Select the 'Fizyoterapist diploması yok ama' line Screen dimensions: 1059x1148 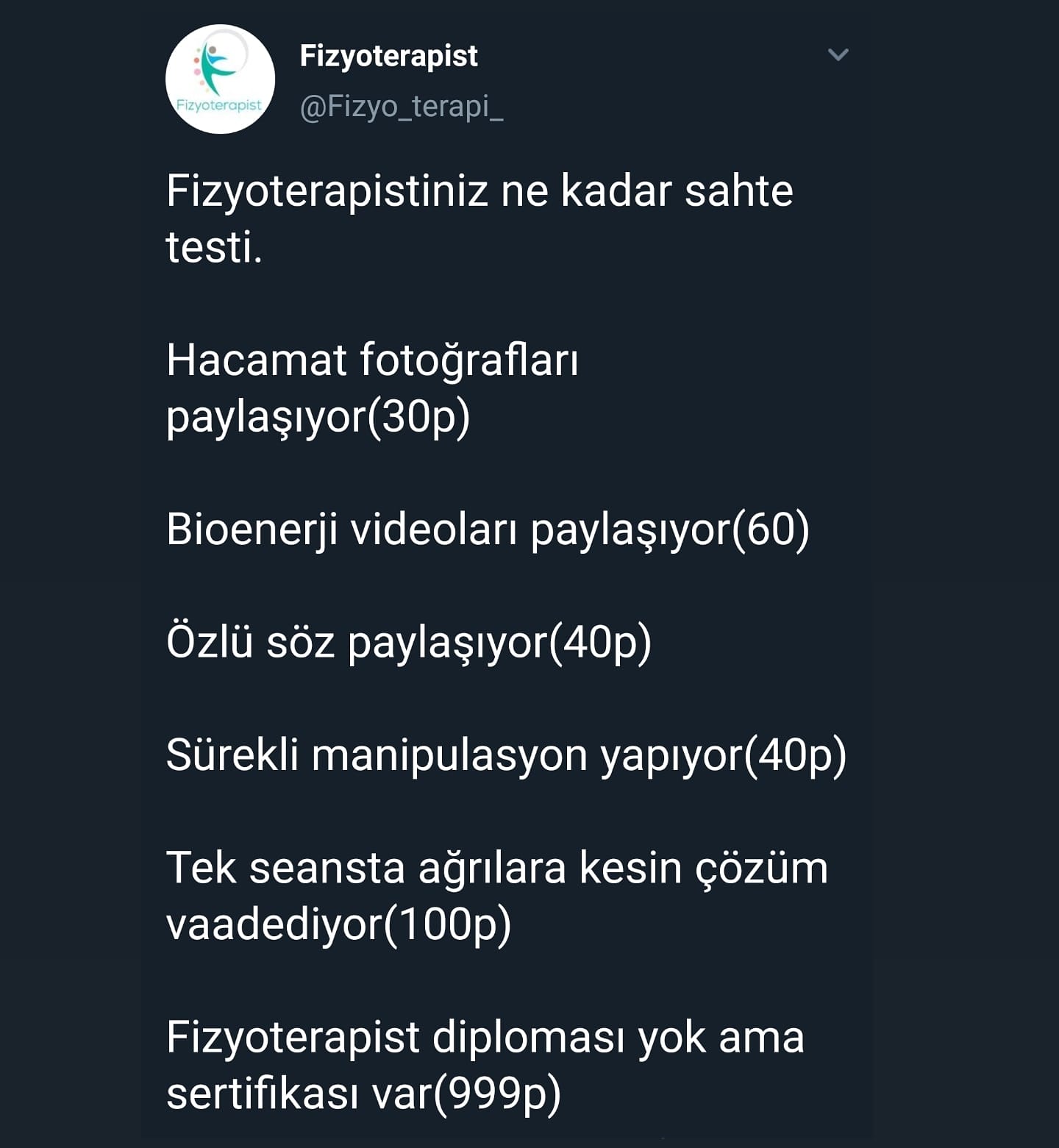485,1038
